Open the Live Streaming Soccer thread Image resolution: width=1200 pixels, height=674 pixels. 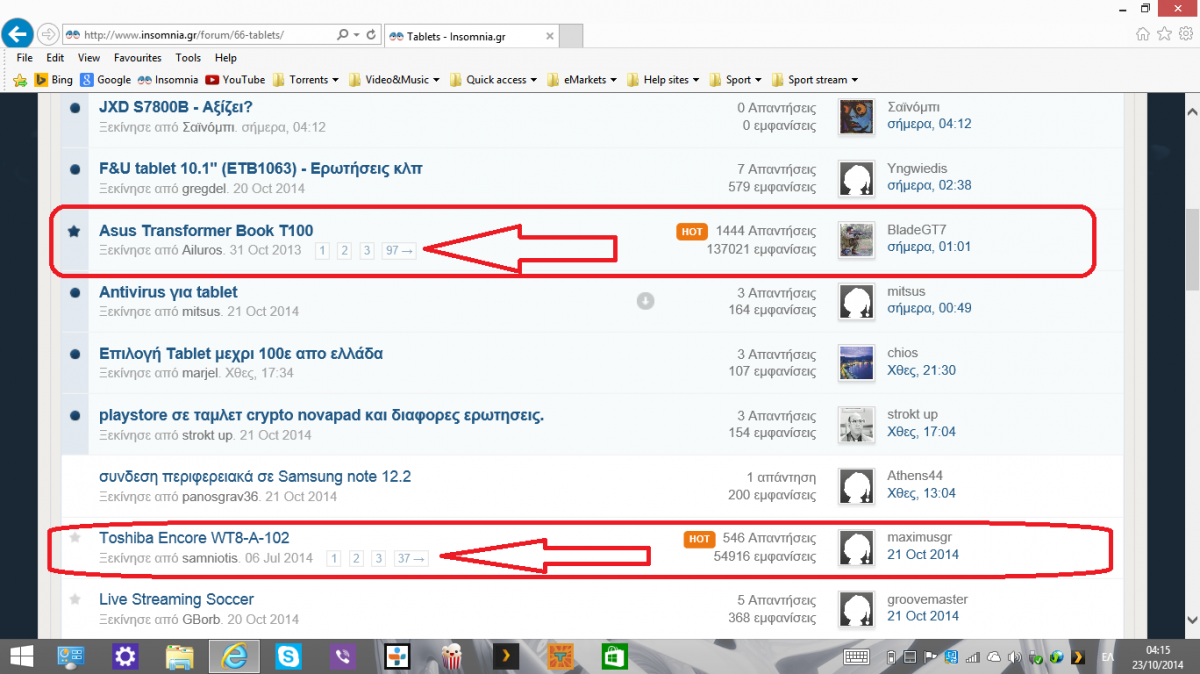[x=176, y=599]
